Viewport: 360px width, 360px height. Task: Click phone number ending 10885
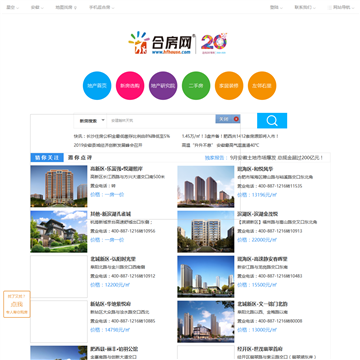(x=123, y=321)
